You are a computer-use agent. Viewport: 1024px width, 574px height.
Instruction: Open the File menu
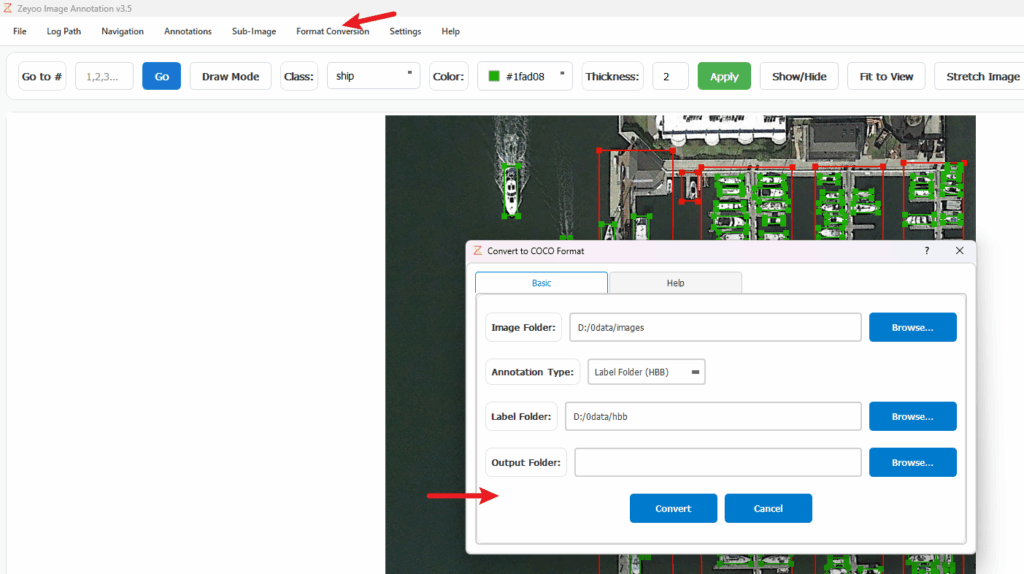20,31
